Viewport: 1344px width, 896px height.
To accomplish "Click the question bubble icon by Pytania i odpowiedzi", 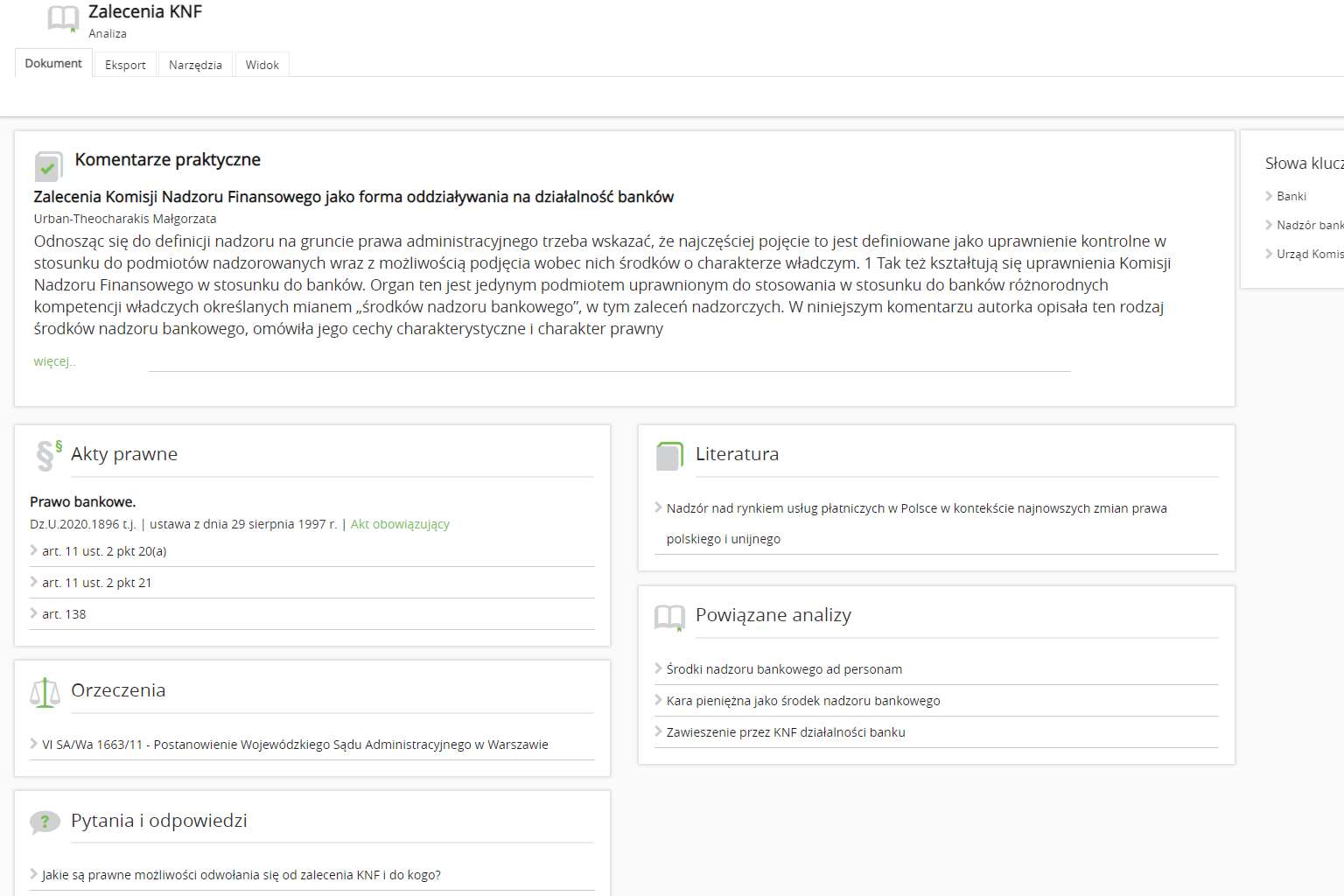I will click(45, 822).
